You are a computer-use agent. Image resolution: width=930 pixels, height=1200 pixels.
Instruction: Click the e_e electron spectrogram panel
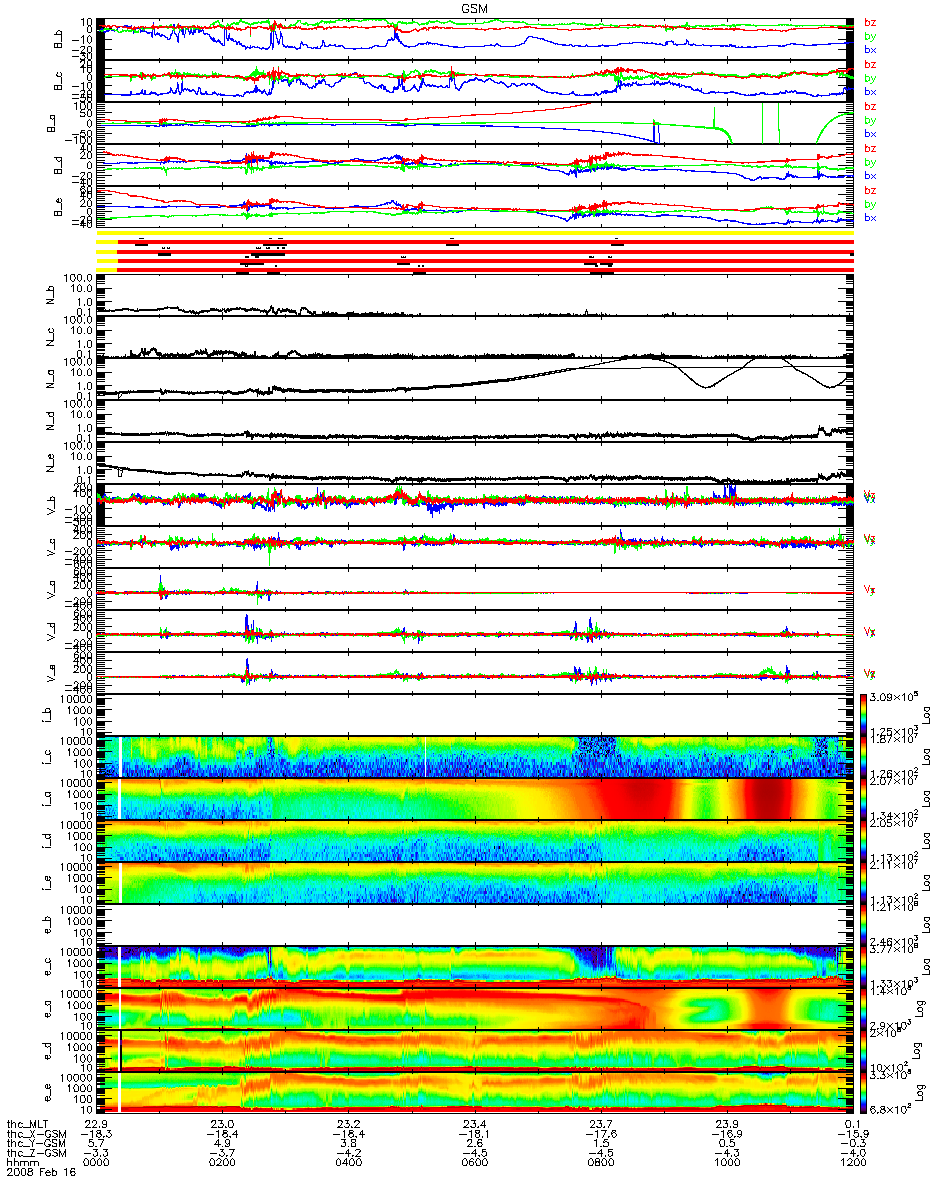(474, 1093)
